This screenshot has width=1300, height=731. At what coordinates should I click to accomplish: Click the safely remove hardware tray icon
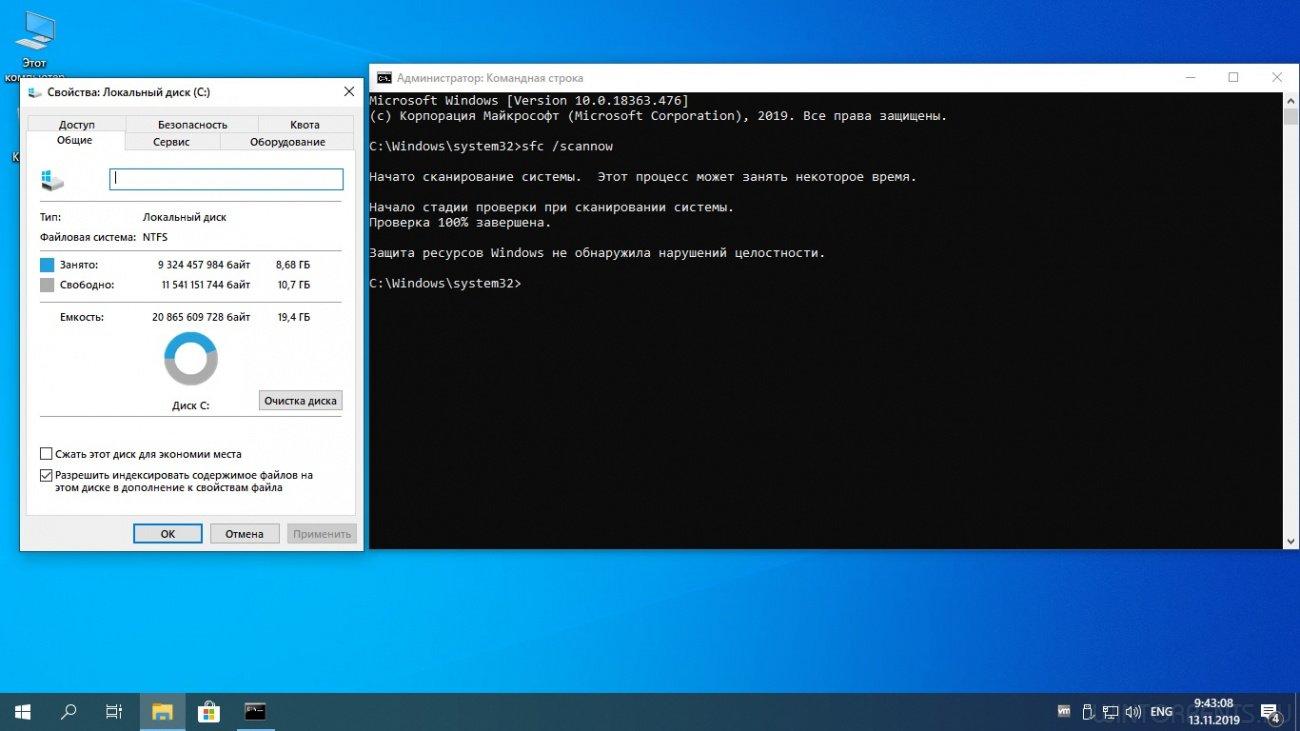[x=1087, y=712]
